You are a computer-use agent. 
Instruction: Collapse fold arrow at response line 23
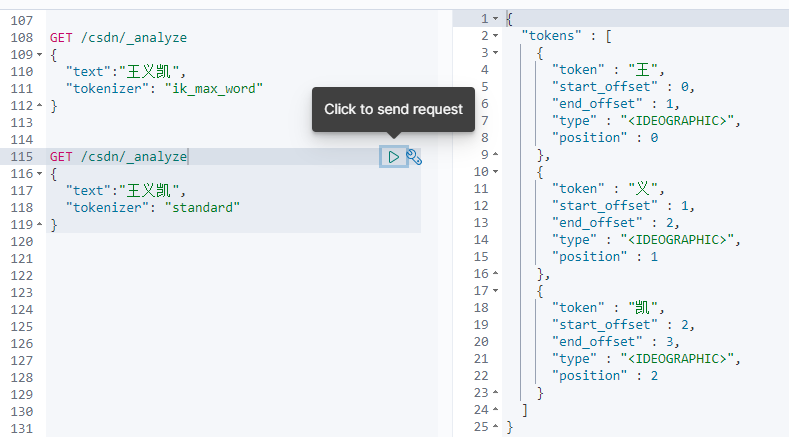(495, 392)
